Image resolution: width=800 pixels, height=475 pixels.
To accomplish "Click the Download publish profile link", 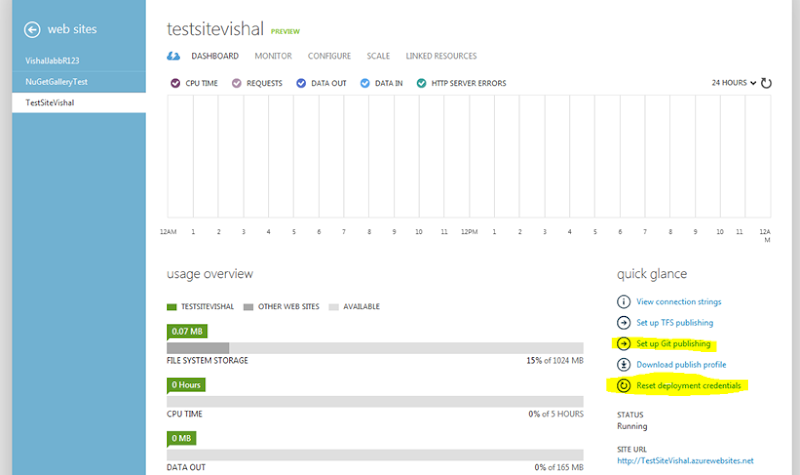I will [679, 364].
